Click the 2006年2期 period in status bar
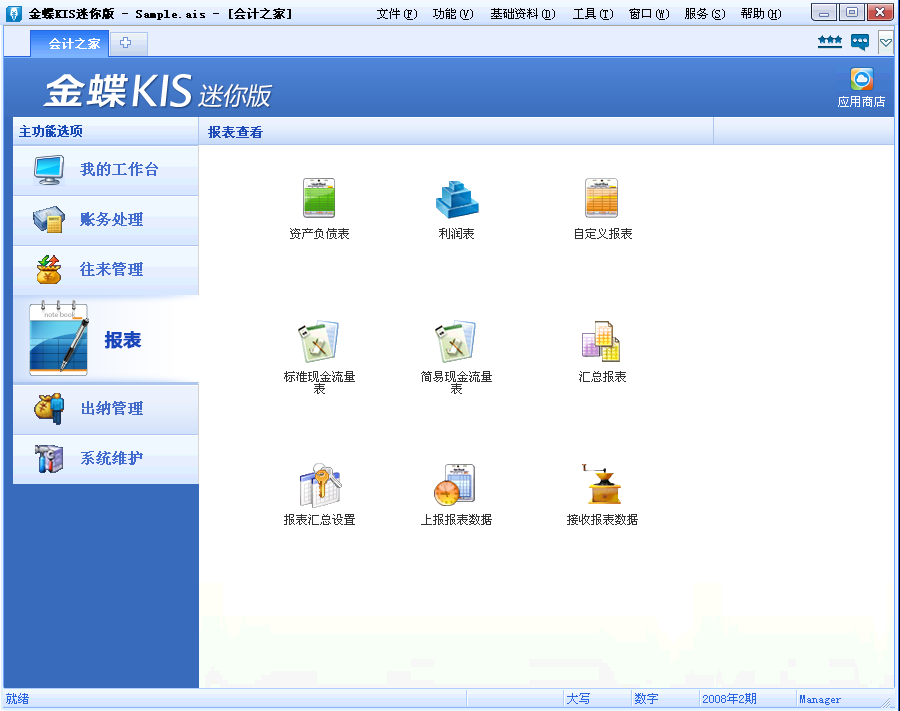The height and width of the screenshot is (711, 900). pos(729,699)
